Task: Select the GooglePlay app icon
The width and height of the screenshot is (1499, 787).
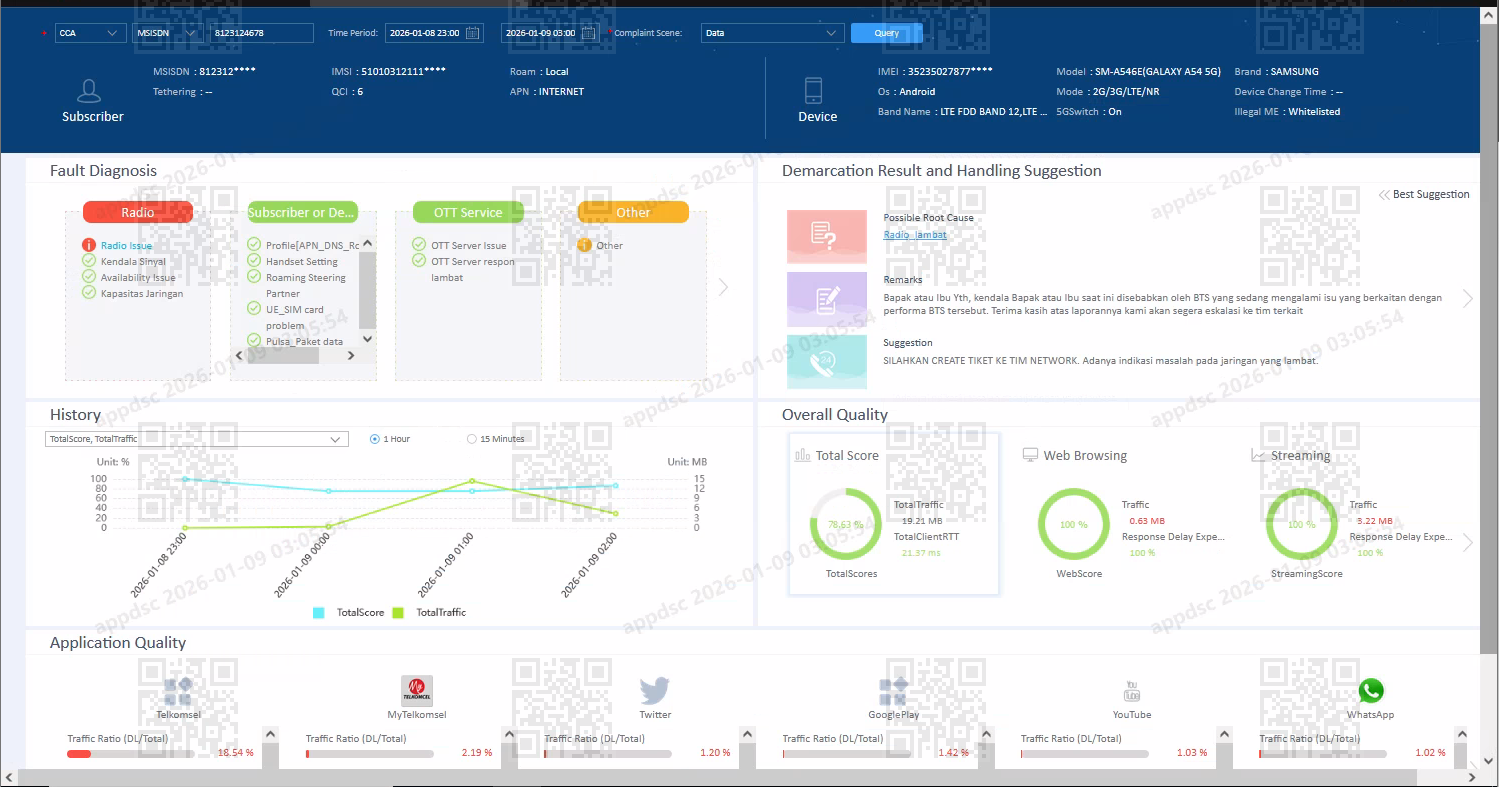Action: [893, 691]
